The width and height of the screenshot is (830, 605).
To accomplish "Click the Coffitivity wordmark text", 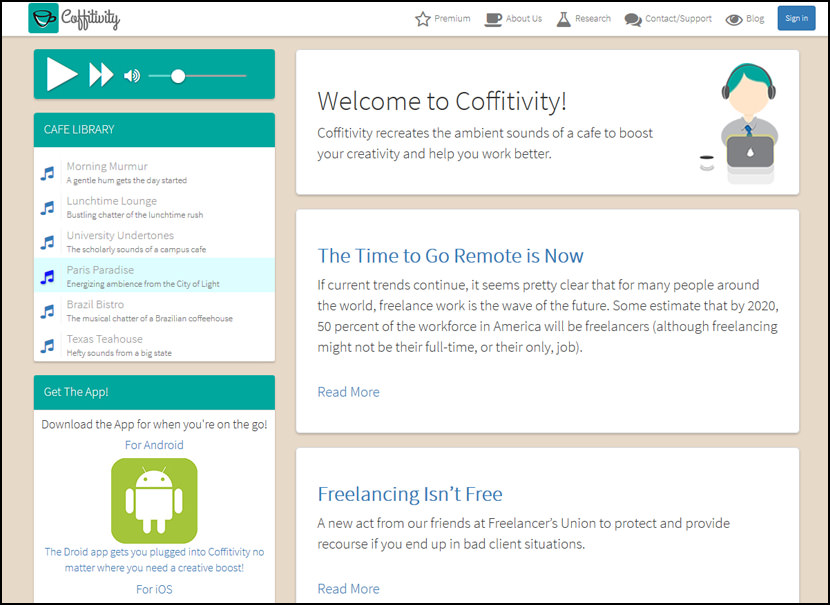I will pos(91,19).
